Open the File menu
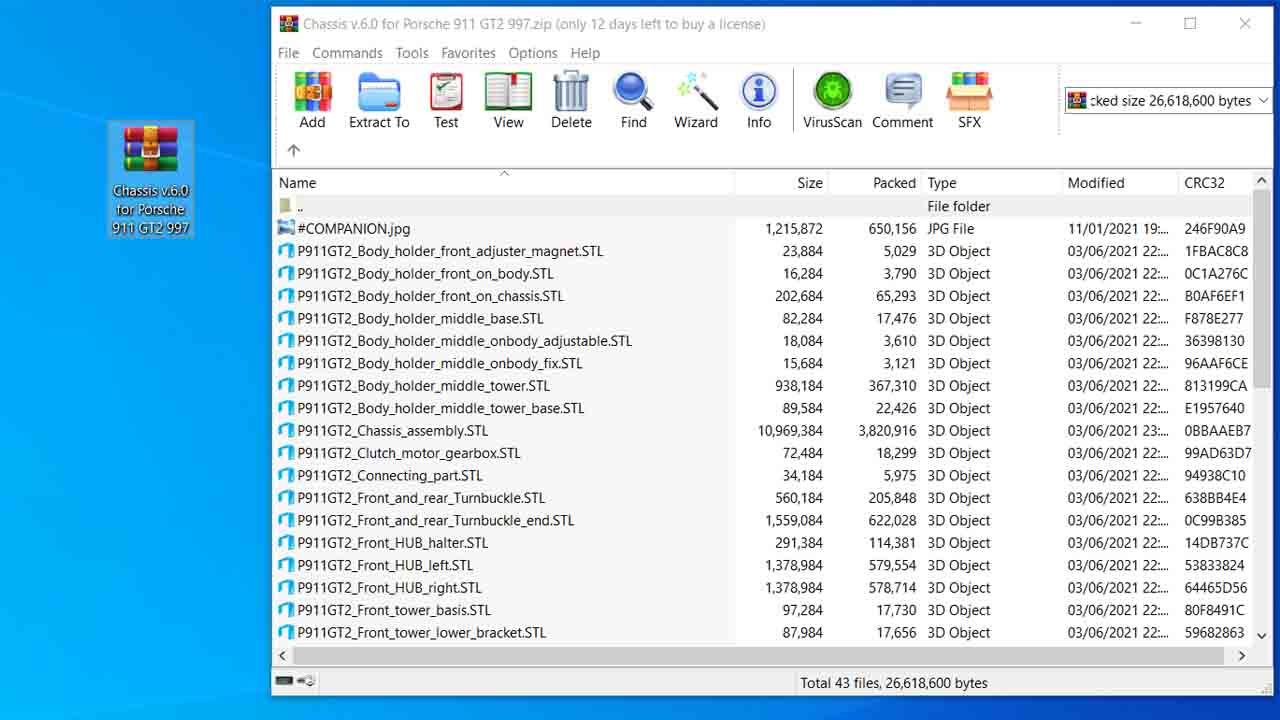Screen dimensions: 1280x720 click(x=288, y=53)
